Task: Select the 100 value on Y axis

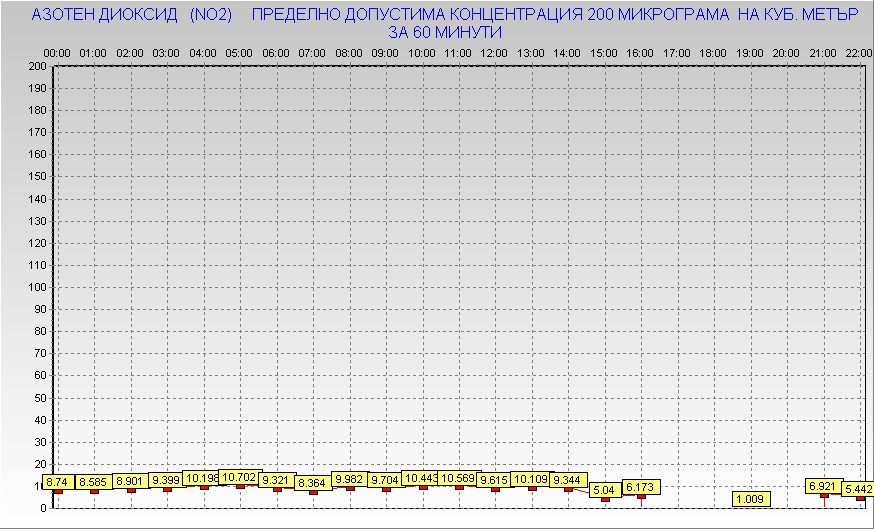Action: click(x=36, y=287)
